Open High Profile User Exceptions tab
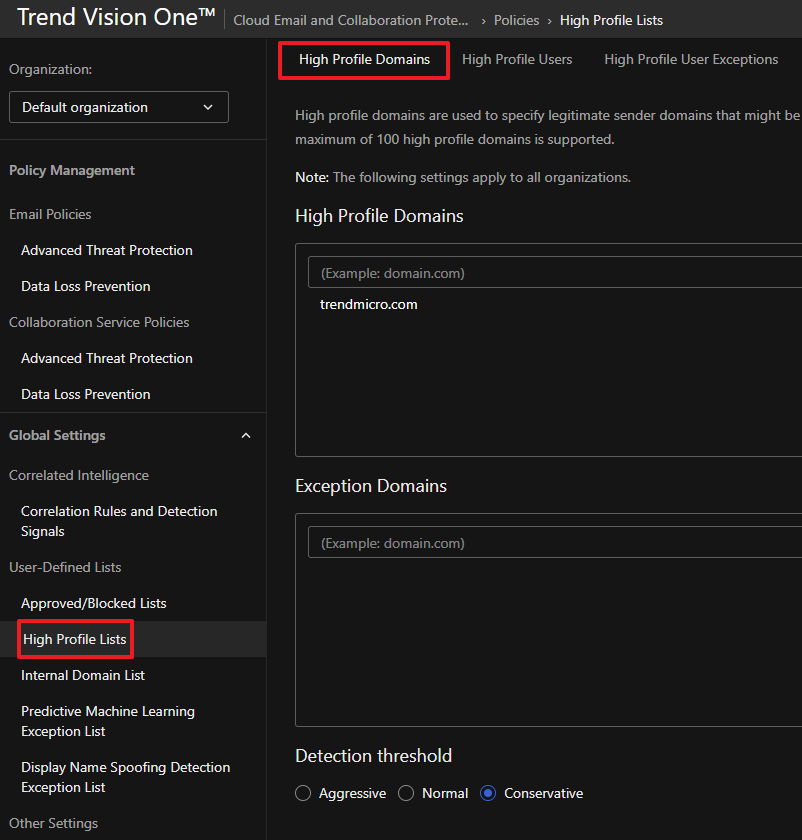802x840 pixels. [x=691, y=60]
